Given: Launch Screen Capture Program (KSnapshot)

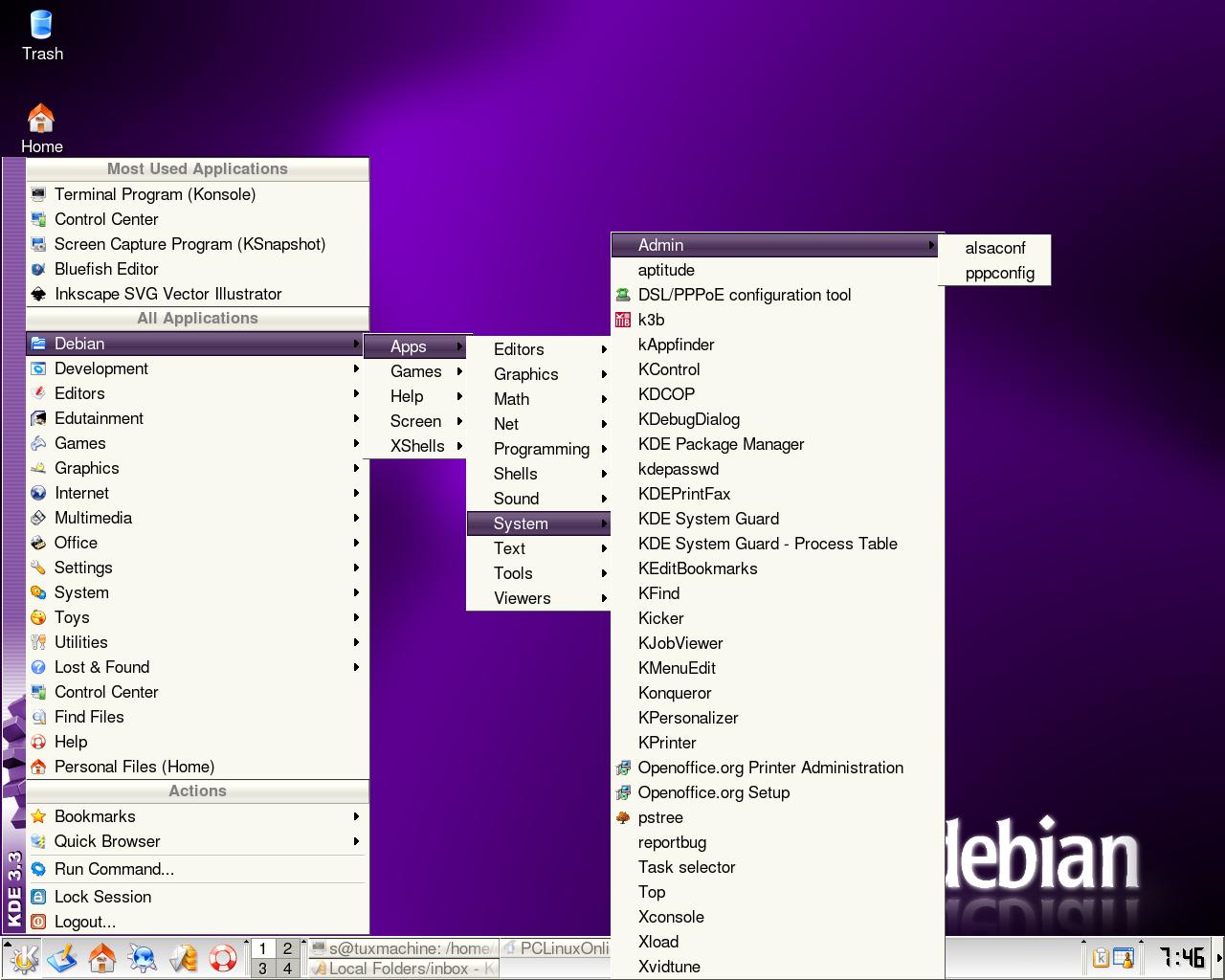Looking at the screenshot, I should [x=197, y=244].
